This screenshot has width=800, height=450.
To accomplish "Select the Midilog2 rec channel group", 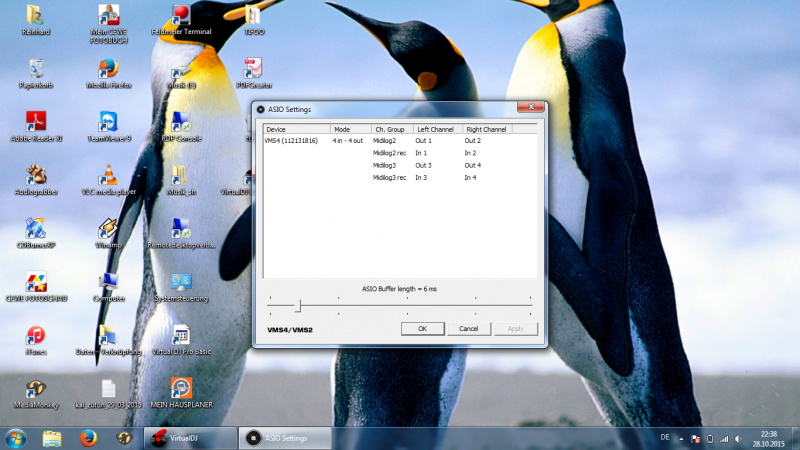I will 389,153.
